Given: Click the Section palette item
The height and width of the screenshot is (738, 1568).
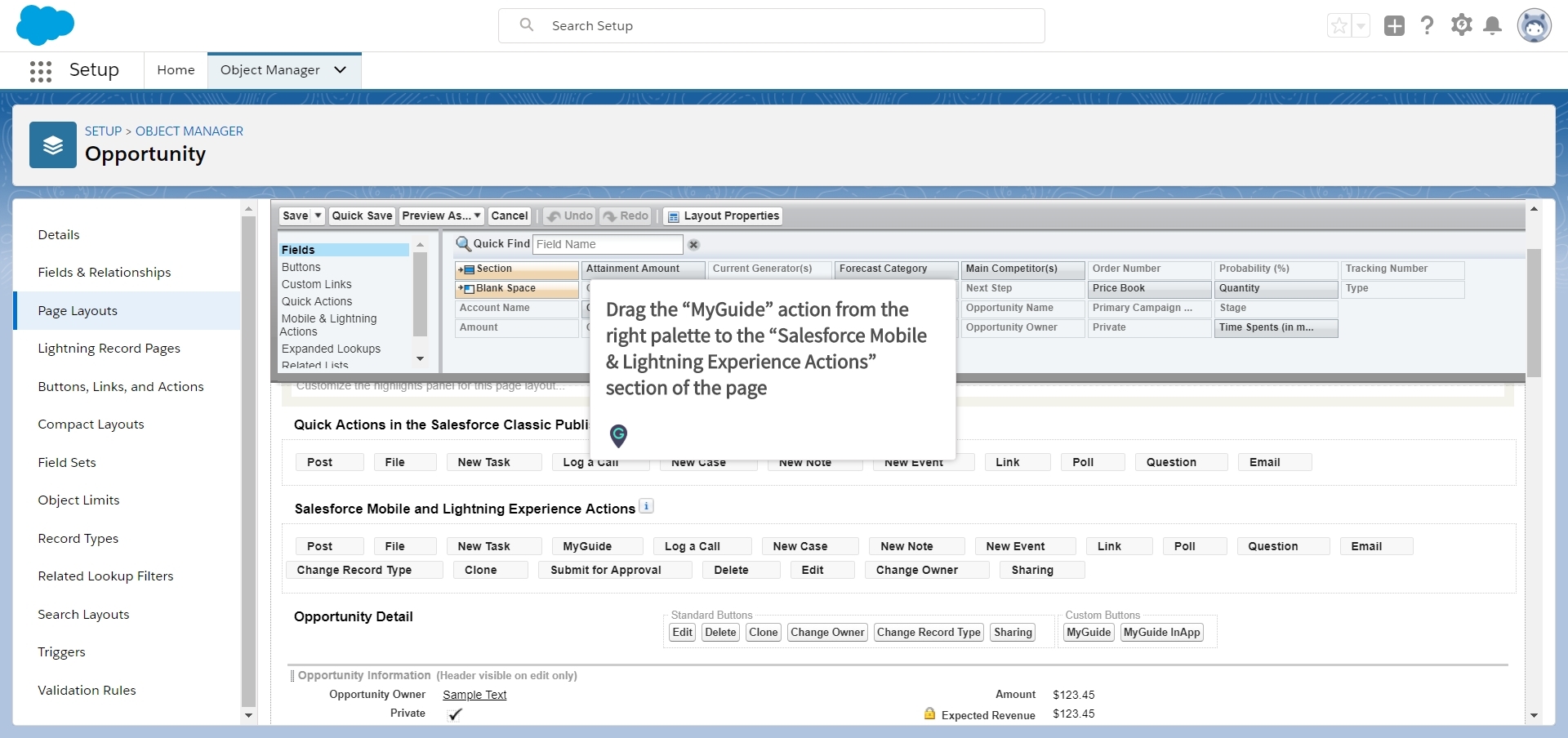Looking at the screenshot, I should coord(517,269).
